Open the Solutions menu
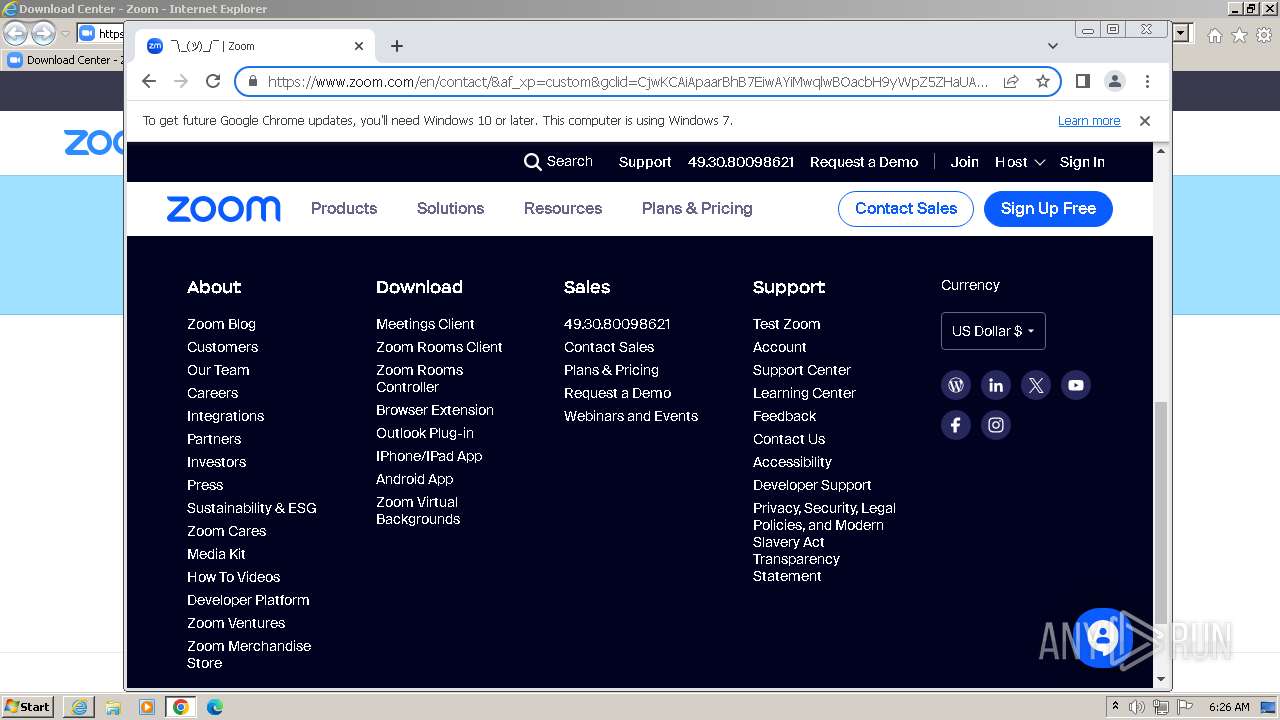Image resolution: width=1280 pixels, height=720 pixels. pyautogui.click(x=450, y=208)
